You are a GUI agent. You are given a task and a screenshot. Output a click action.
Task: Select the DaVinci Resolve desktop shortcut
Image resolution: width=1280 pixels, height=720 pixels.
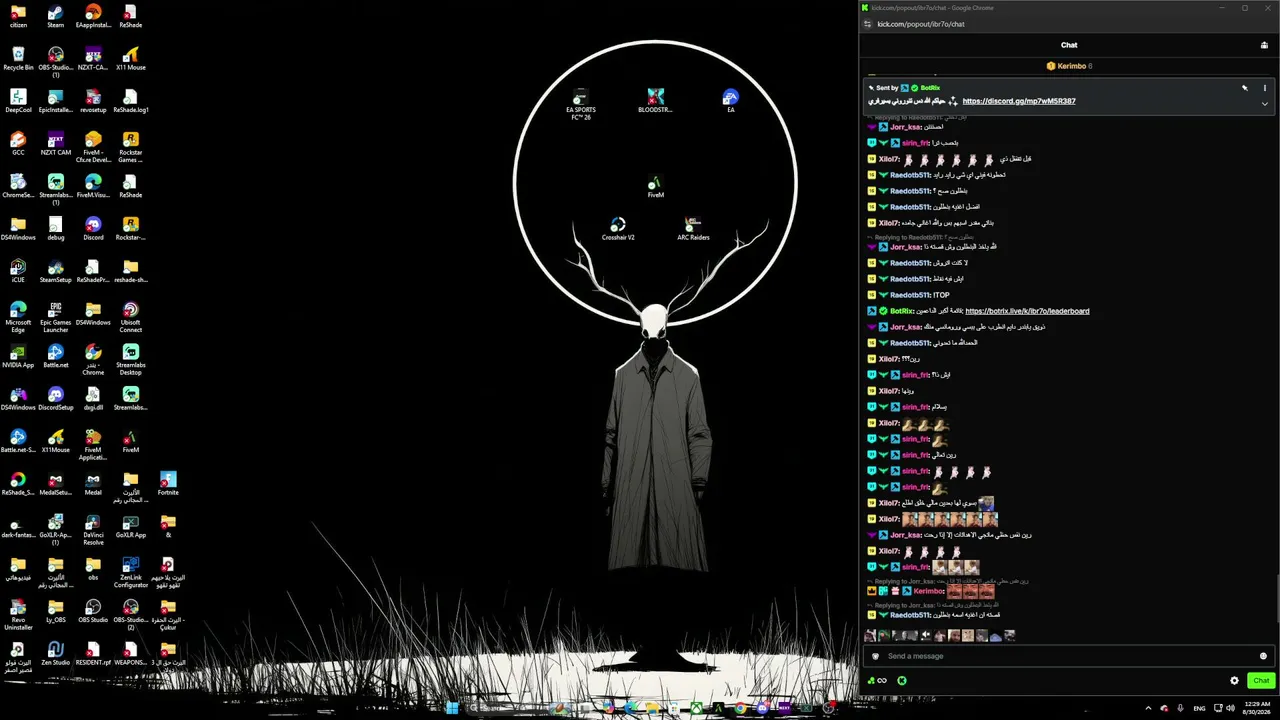(93, 529)
